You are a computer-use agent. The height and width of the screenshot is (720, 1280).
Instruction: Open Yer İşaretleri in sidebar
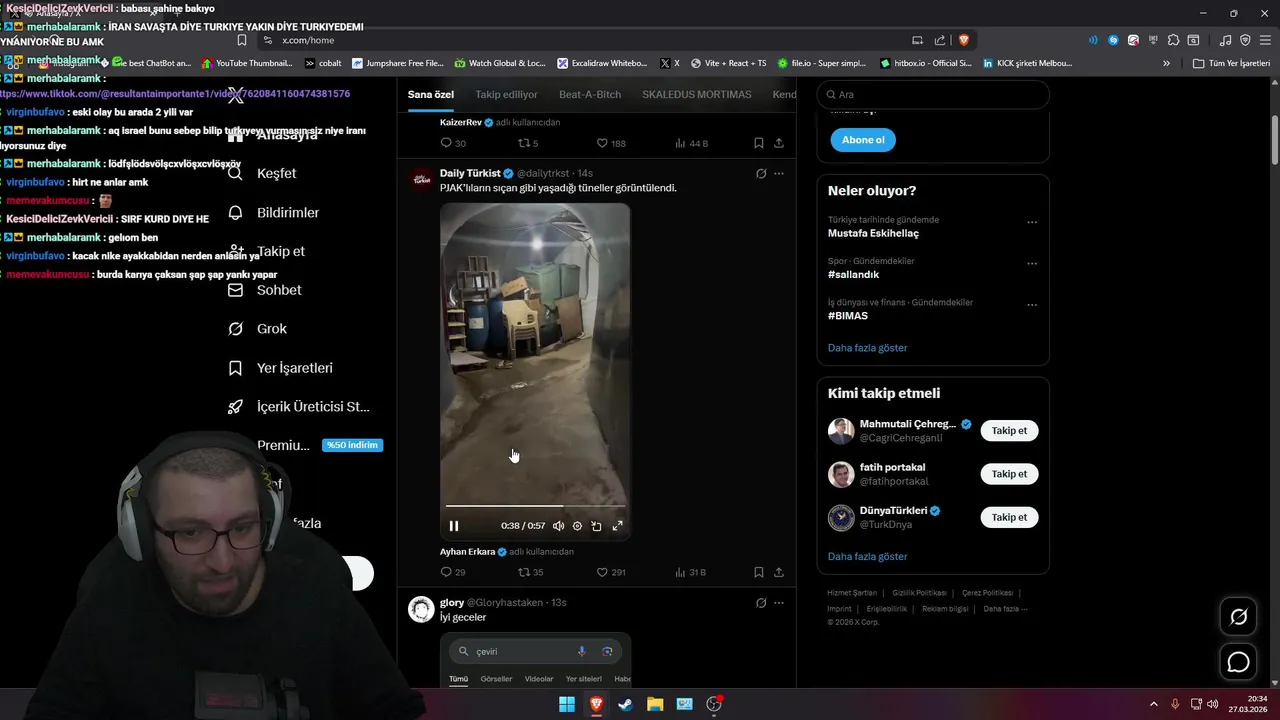281,367
